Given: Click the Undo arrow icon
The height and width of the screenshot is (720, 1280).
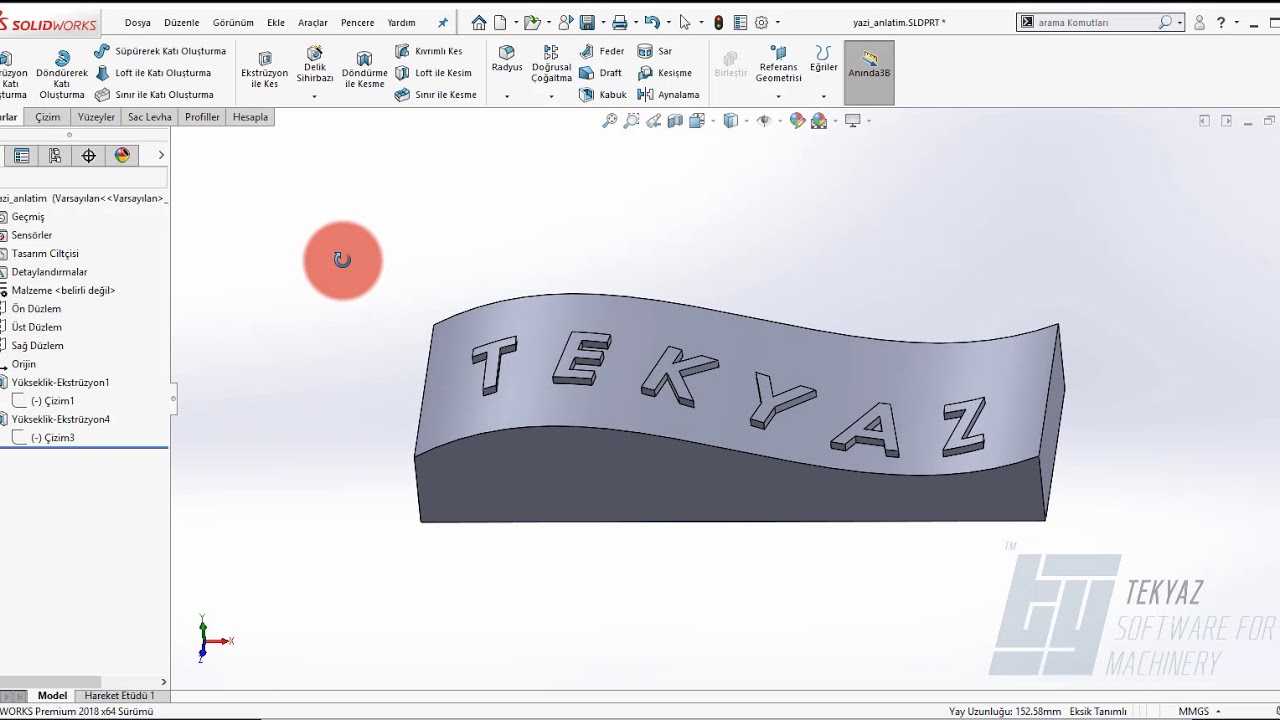Looking at the screenshot, I should (x=652, y=22).
